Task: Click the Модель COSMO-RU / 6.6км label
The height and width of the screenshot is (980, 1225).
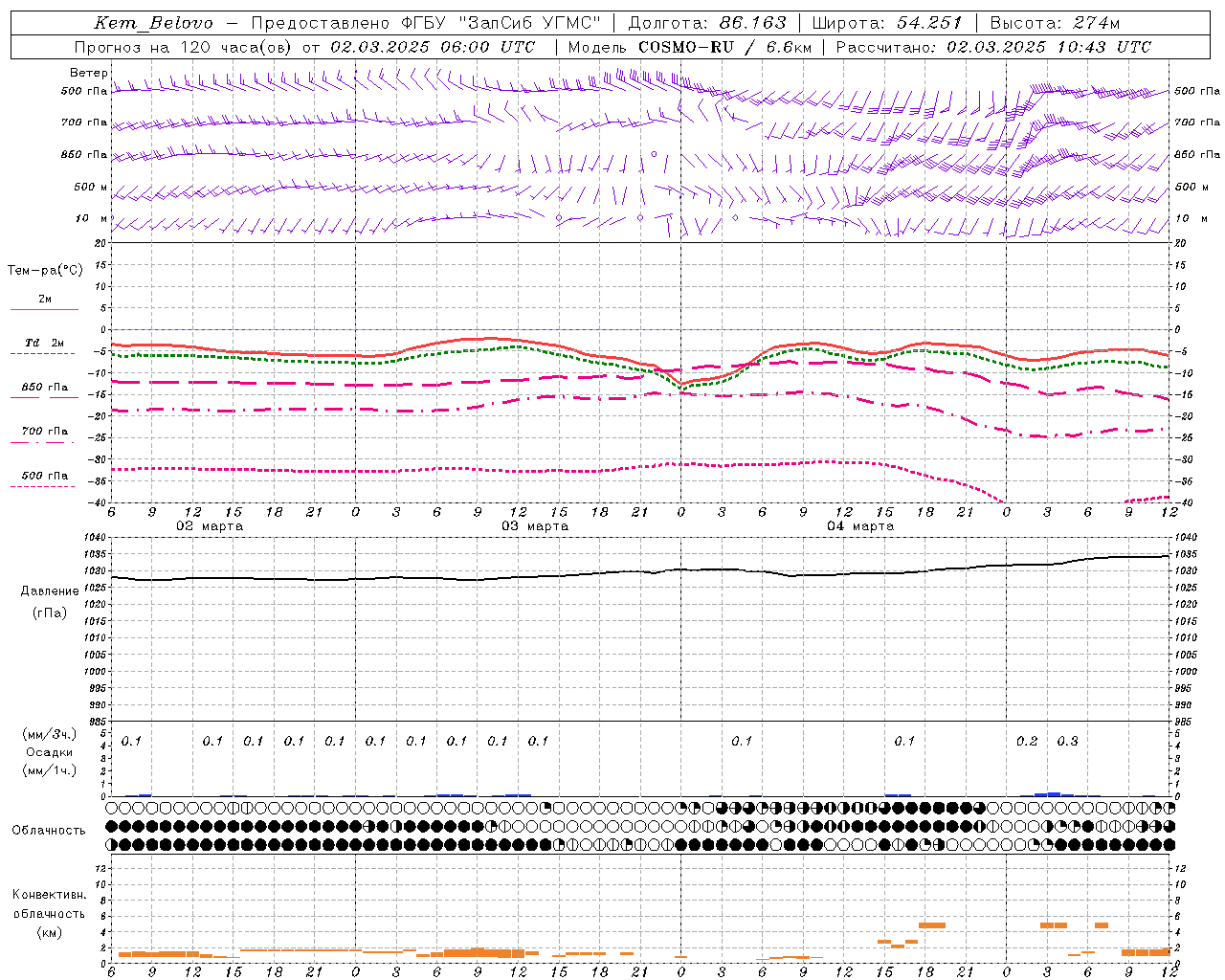Action: coord(689,47)
